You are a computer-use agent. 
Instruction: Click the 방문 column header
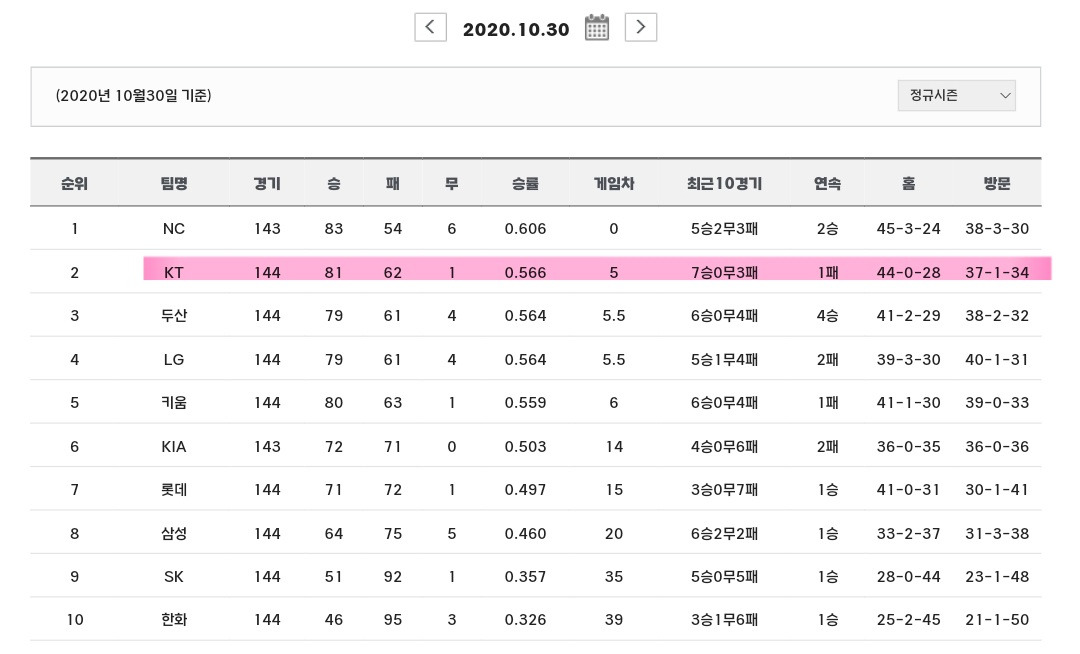pyautogui.click(x=997, y=183)
